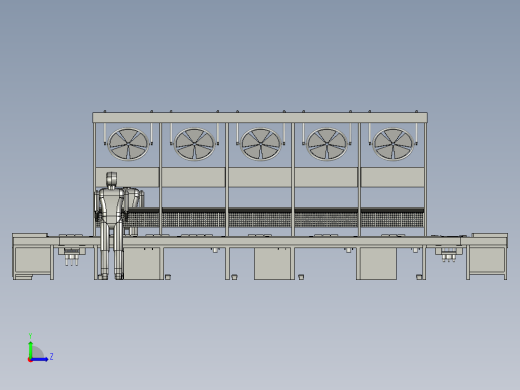520x390 pixels.
Task: Select the middle fan of the five
Action: click(261, 144)
